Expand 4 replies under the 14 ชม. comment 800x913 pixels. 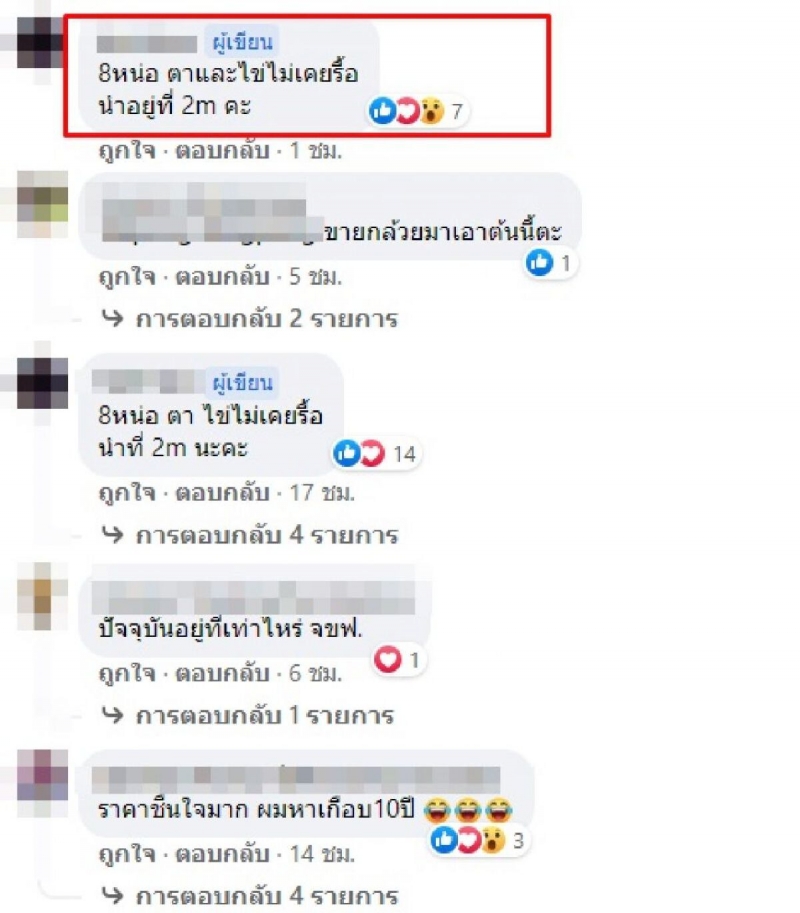pos(250,896)
